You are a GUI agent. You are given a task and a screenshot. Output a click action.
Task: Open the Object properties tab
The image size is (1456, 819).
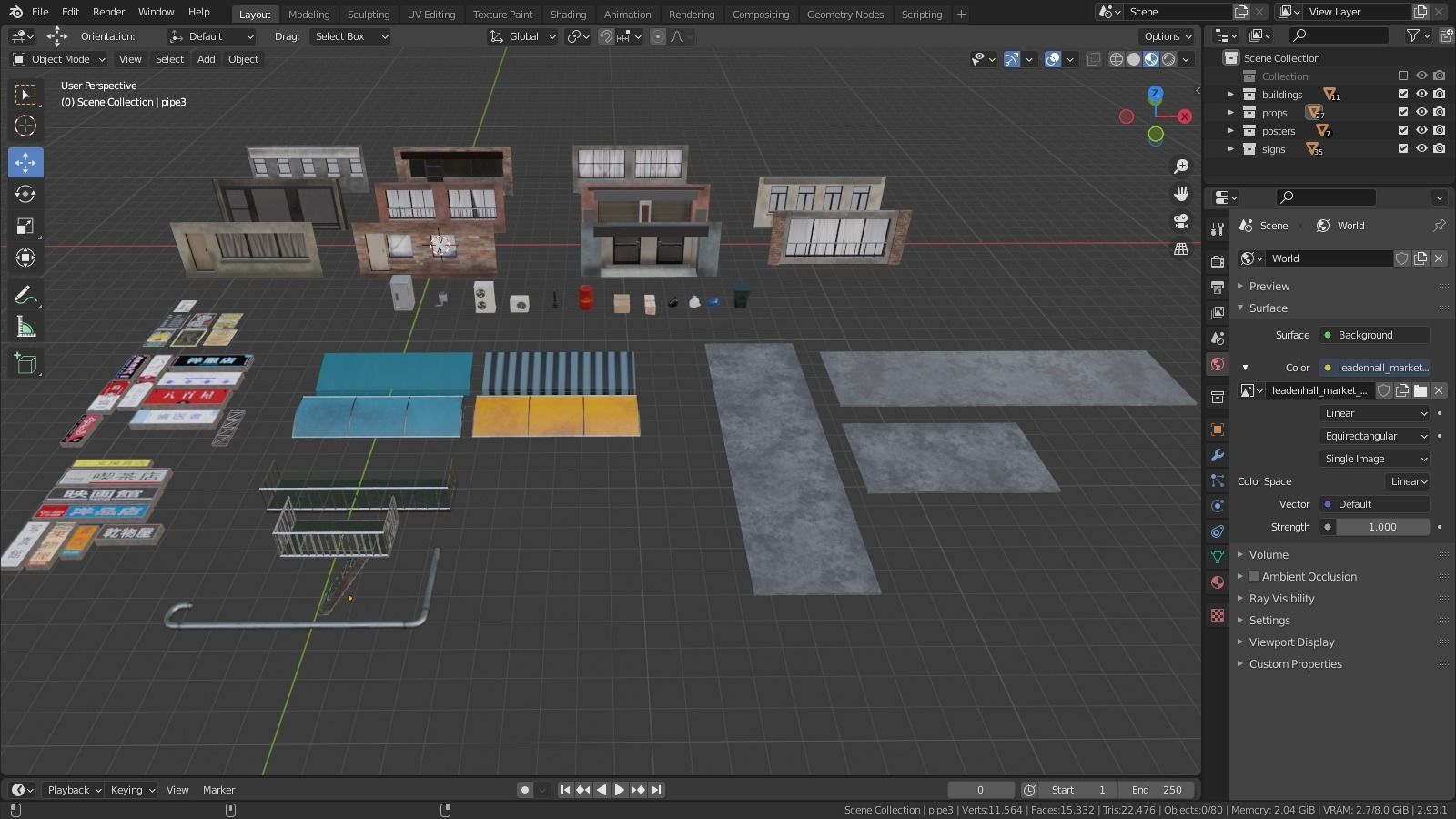coord(1218,430)
